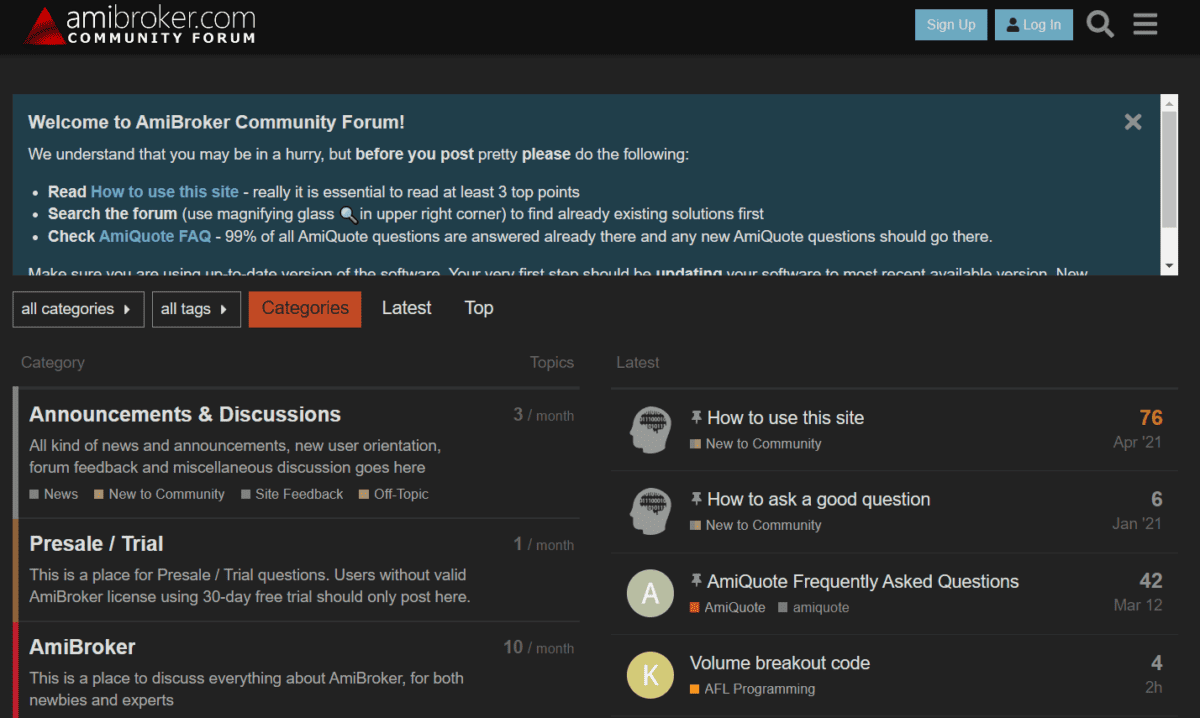
Task: Select the Categories tab
Action: pyautogui.click(x=304, y=309)
